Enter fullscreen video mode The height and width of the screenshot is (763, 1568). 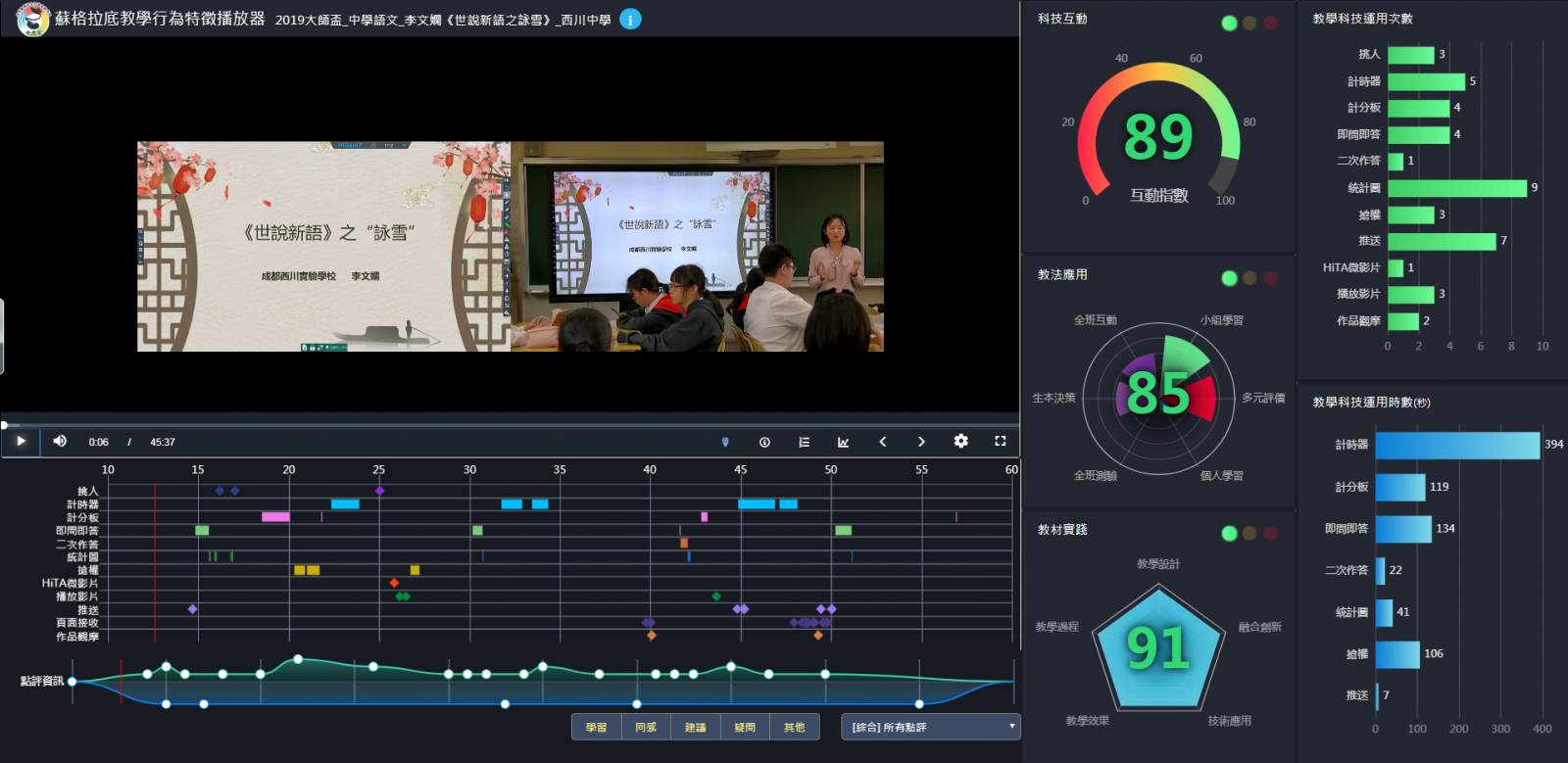(x=1000, y=442)
